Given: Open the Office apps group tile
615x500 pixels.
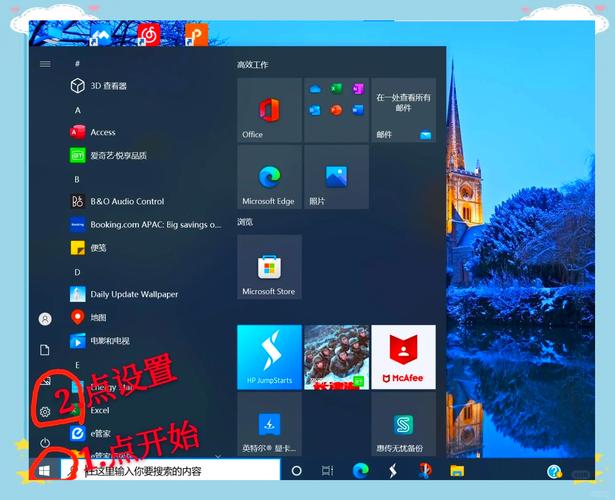Looking at the screenshot, I should pyautogui.click(x=337, y=110).
